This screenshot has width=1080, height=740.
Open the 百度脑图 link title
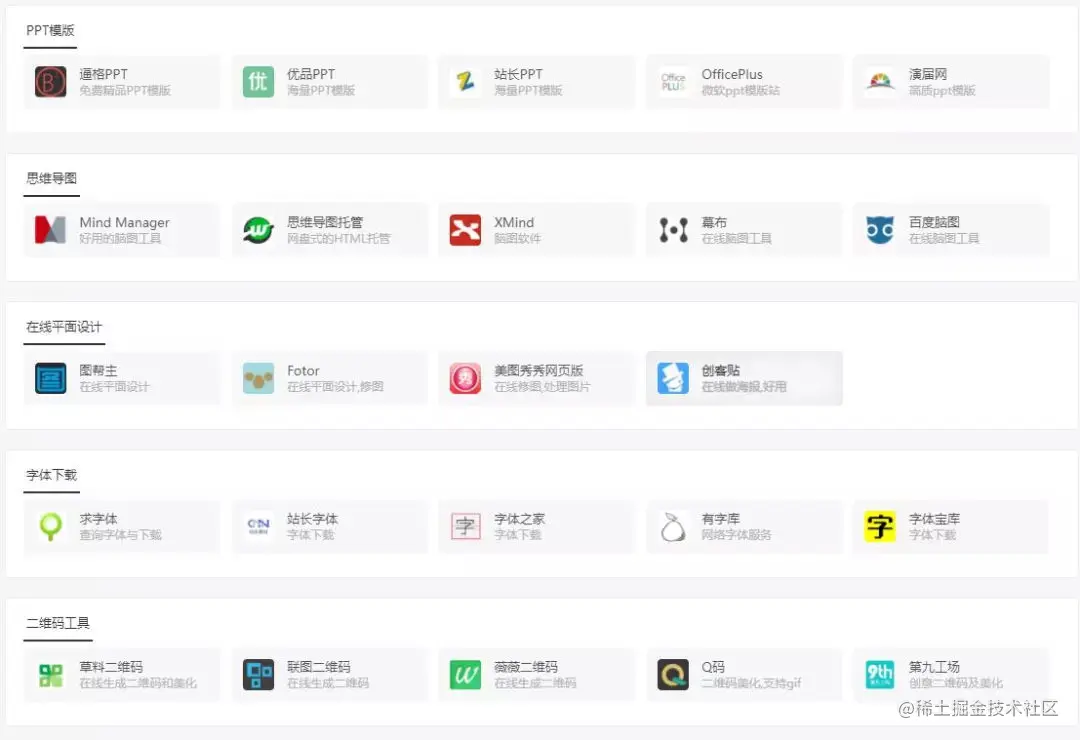(934, 223)
